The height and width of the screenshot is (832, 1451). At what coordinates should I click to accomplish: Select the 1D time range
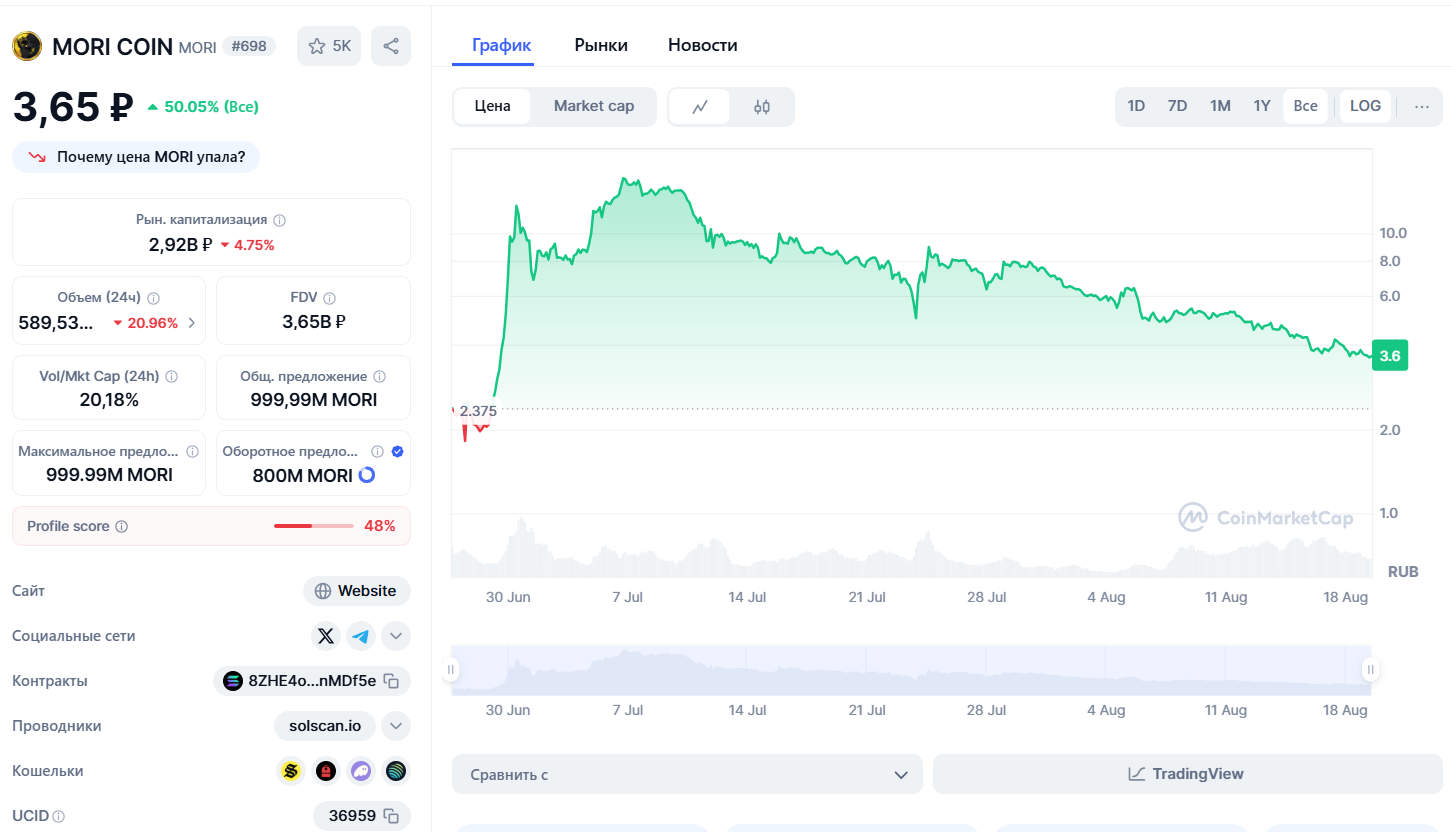point(1136,106)
